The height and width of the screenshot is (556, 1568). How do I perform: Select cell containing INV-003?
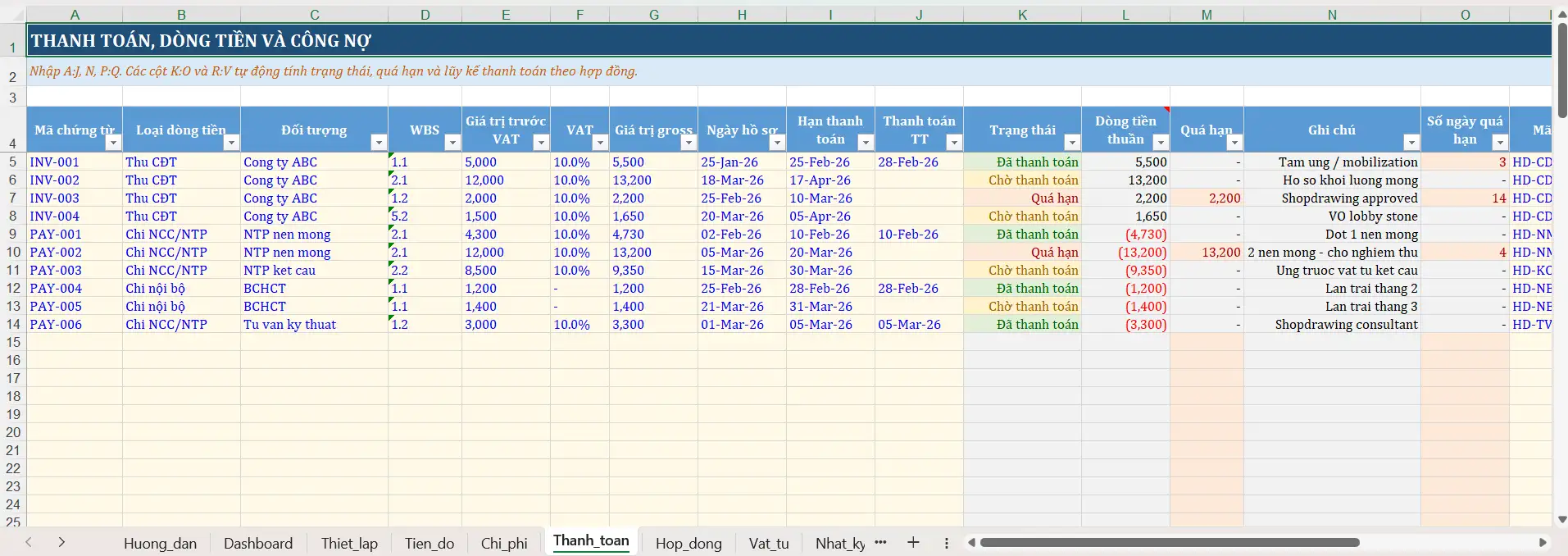55,198
